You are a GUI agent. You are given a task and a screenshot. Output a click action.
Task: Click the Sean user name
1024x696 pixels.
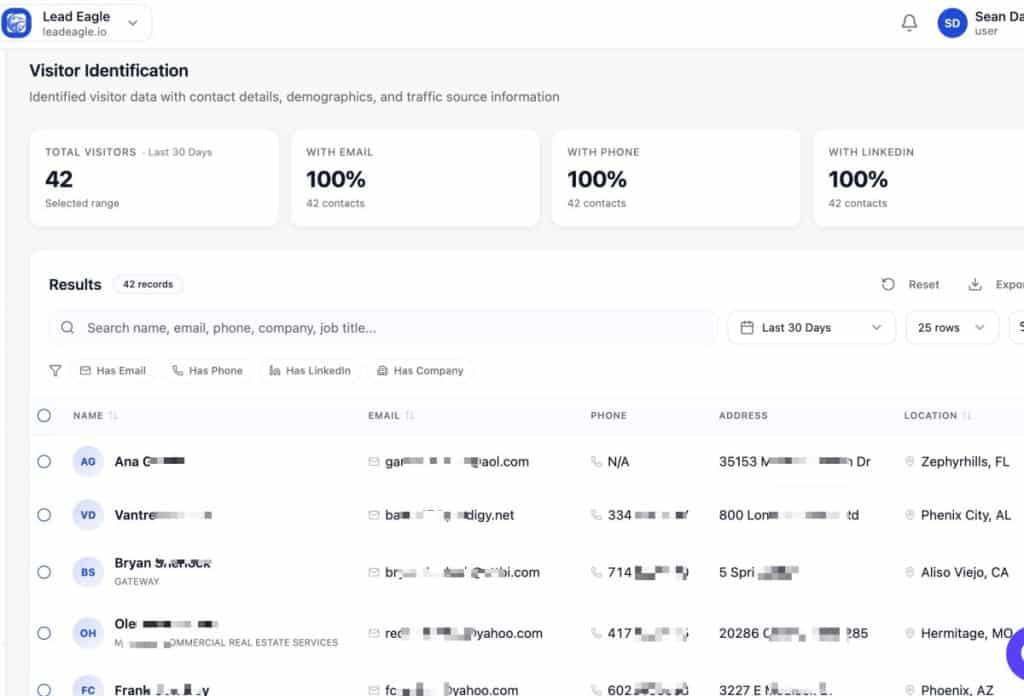point(999,16)
